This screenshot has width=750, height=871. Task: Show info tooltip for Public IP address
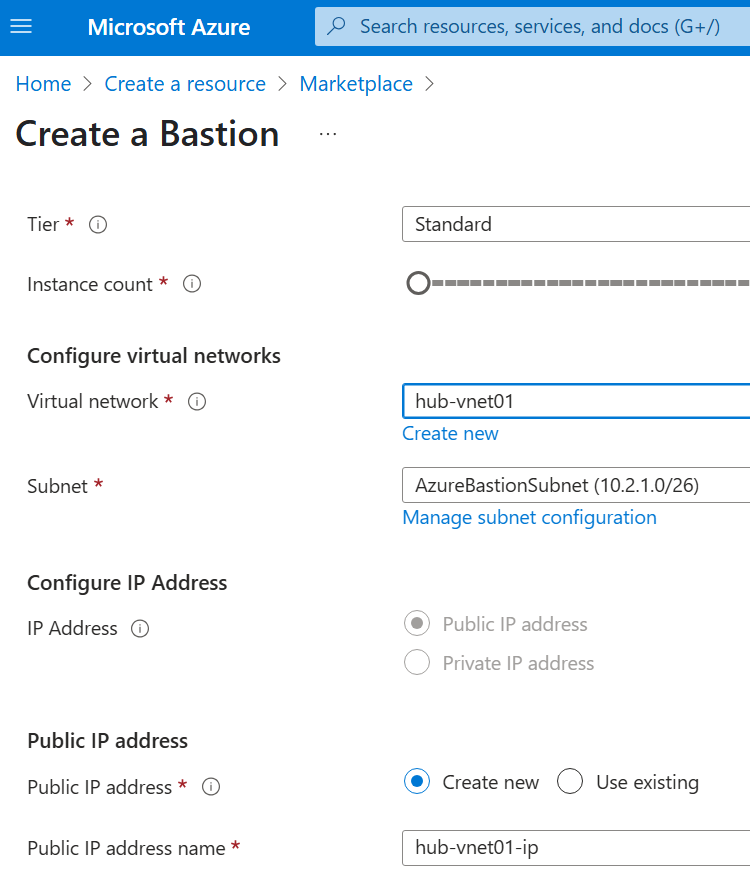point(211,787)
